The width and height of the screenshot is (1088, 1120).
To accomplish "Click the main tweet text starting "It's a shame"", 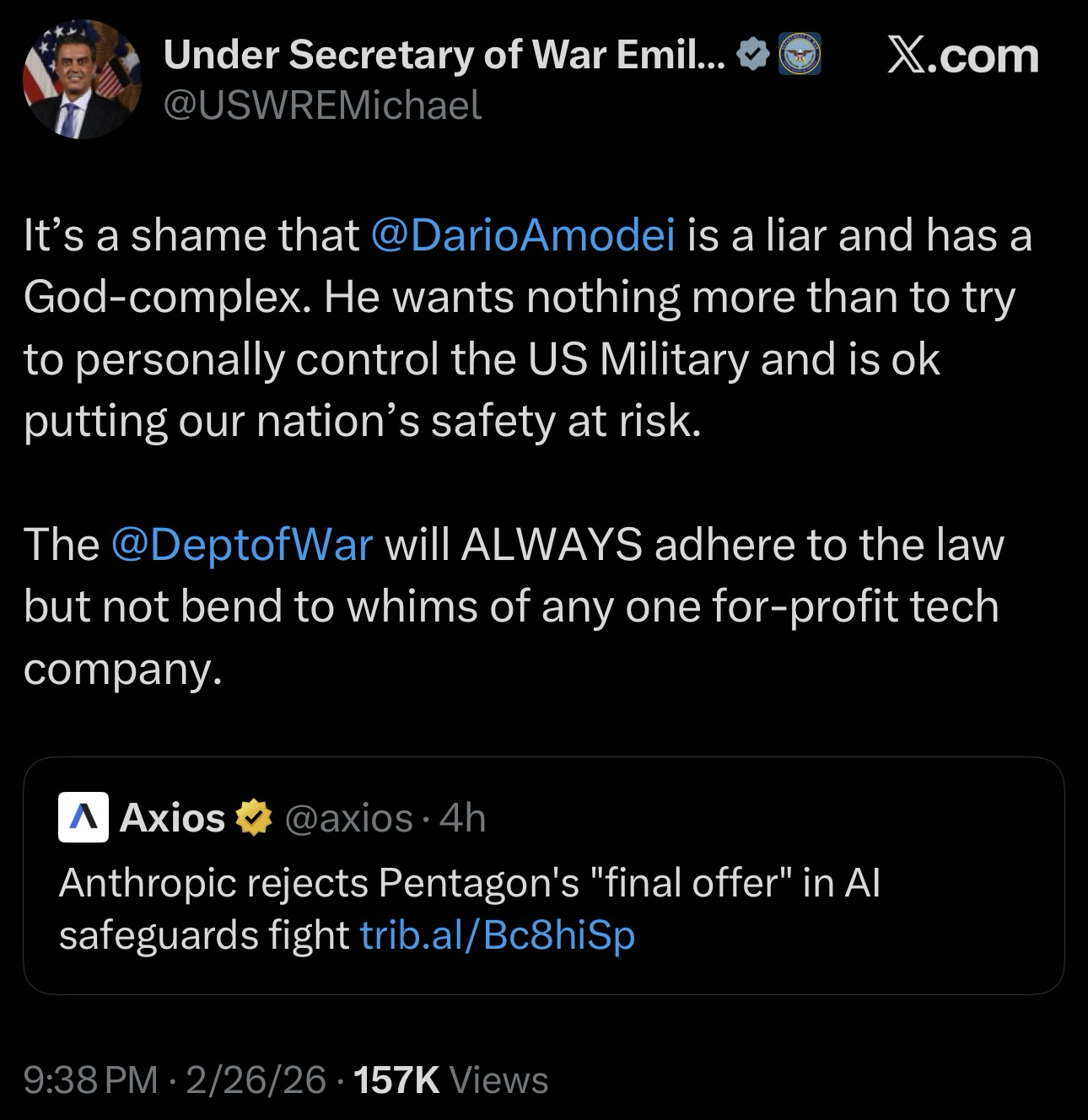I will tap(527, 327).
